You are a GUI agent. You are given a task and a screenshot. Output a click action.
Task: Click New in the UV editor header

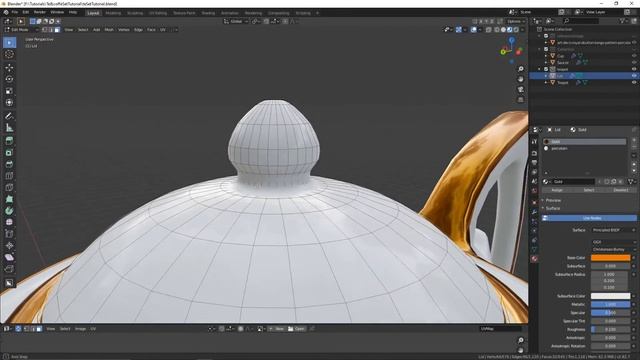click(277, 329)
